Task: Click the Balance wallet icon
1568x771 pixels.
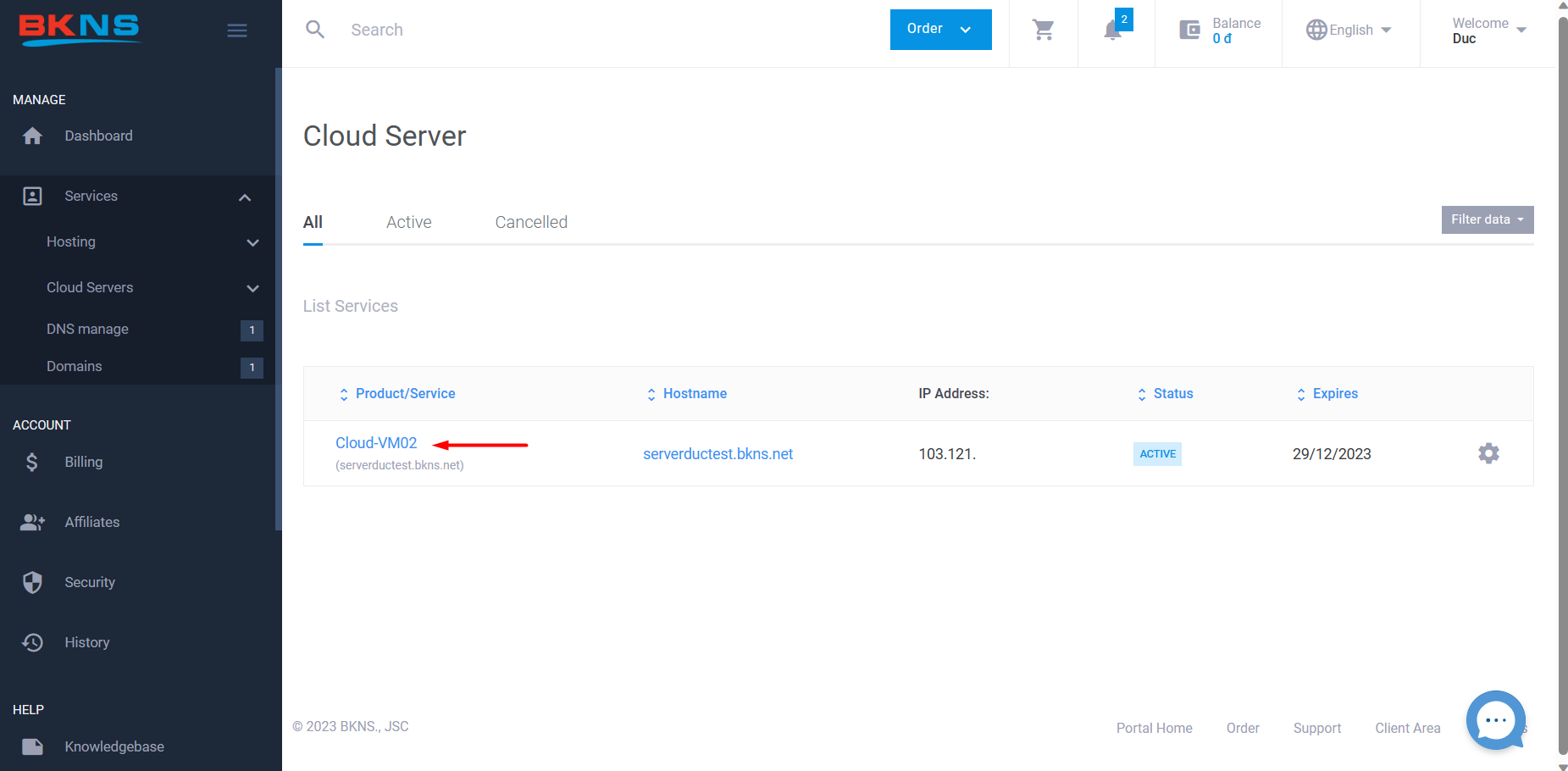Action: point(1190,31)
